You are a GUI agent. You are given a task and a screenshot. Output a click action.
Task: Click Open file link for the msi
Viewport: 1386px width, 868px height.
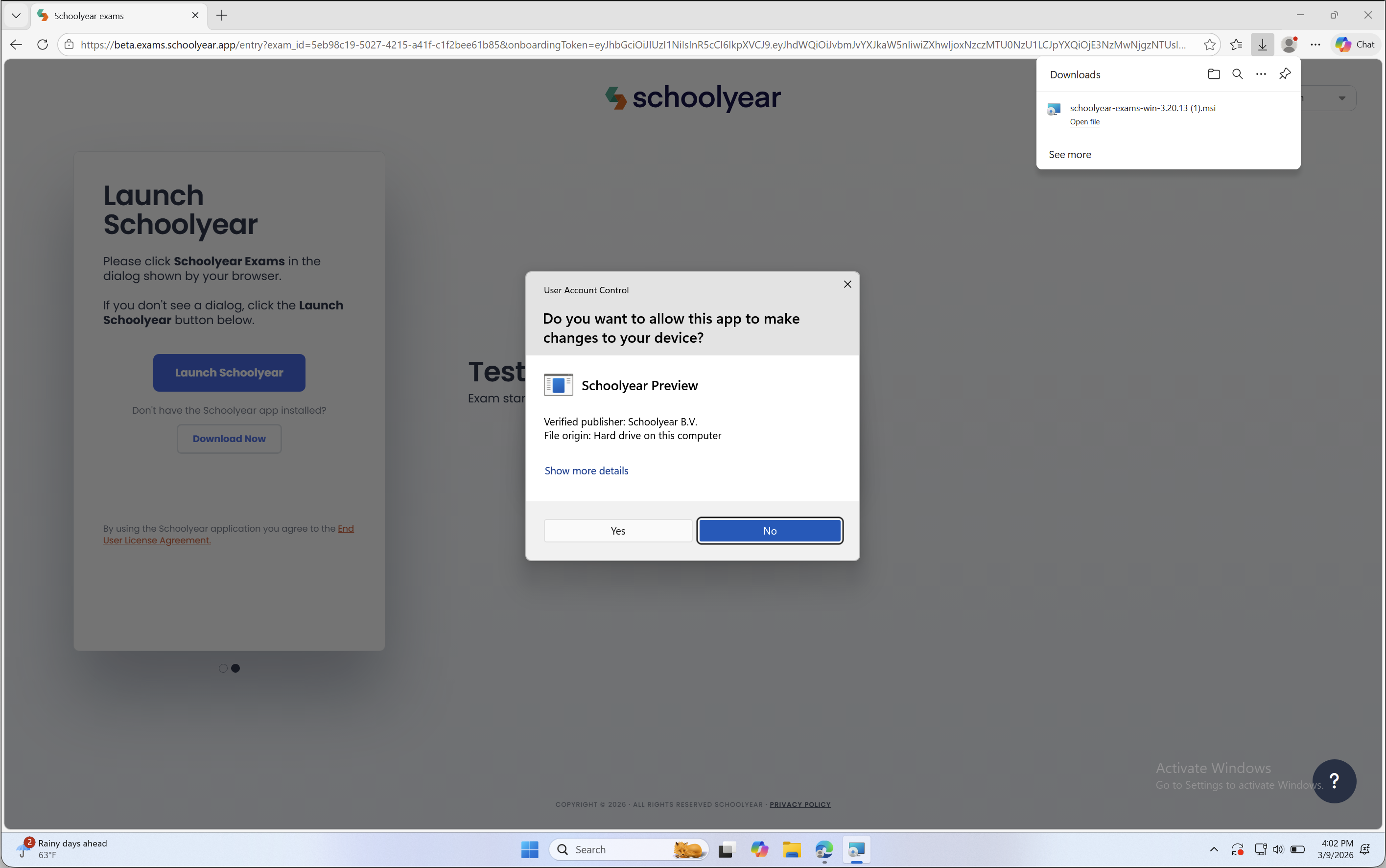coord(1084,122)
